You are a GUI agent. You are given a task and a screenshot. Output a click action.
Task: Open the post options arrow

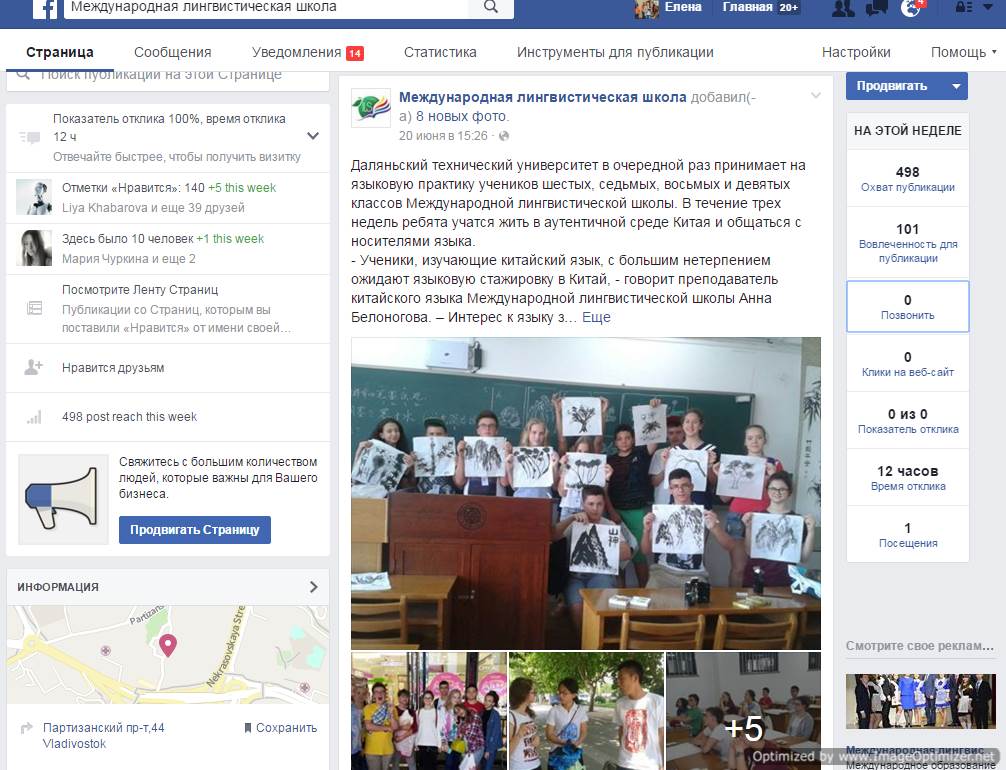click(815, 96)
